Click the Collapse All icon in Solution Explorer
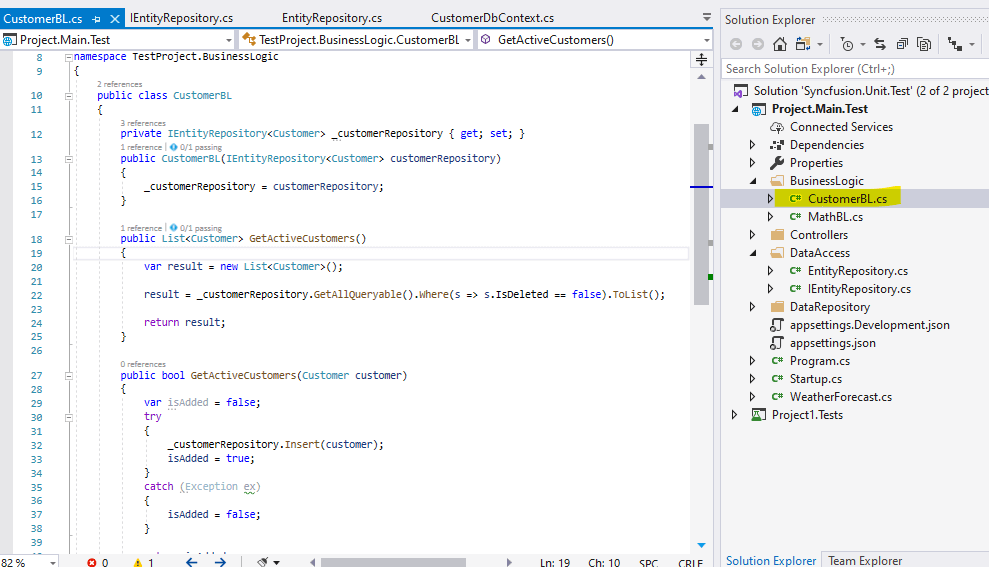This screenshot has height=567, width=989. pos(902,44)
